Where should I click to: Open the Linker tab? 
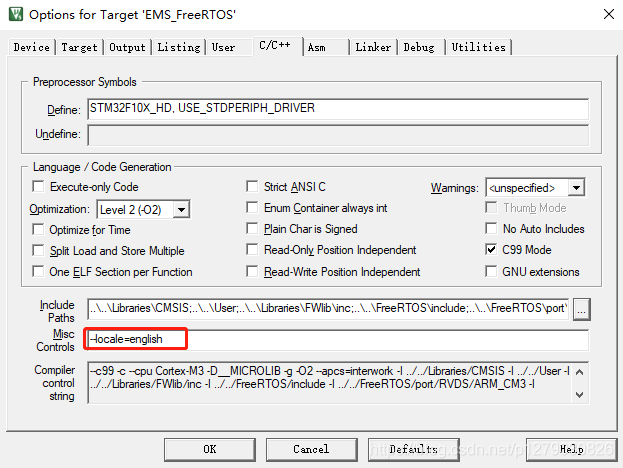(x=373, y=47)
